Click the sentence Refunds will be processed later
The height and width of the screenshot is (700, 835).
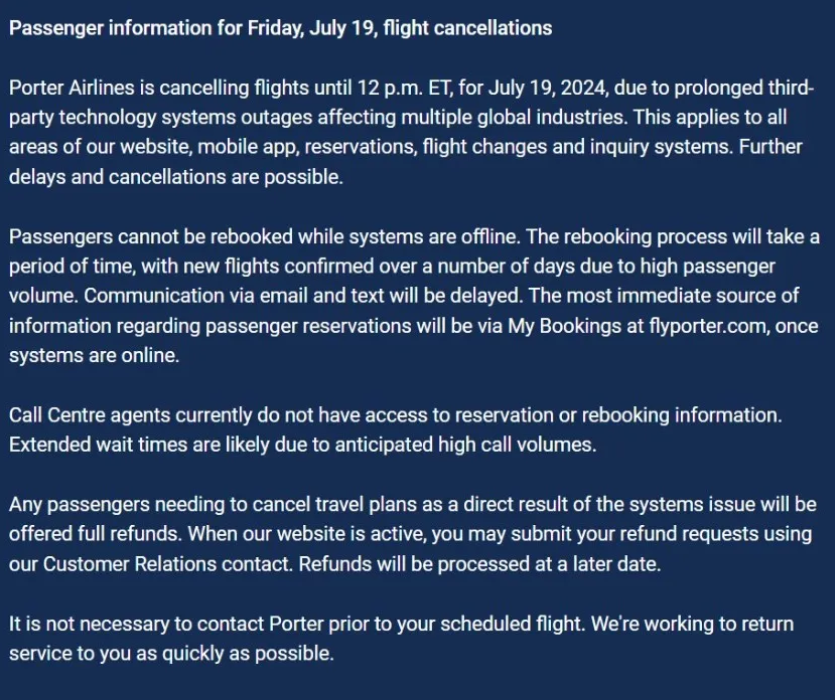480,564
